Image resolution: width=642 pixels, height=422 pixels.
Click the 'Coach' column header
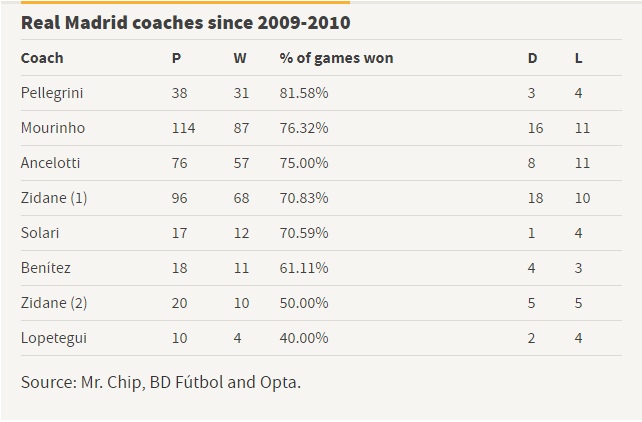tap(42, 58)
